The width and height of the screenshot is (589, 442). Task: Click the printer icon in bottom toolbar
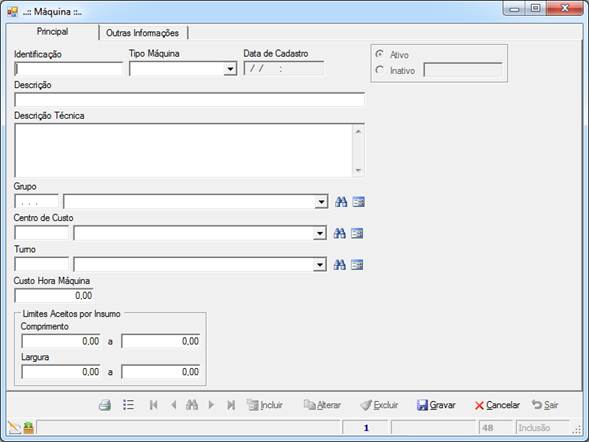click(x=105, y=405)
